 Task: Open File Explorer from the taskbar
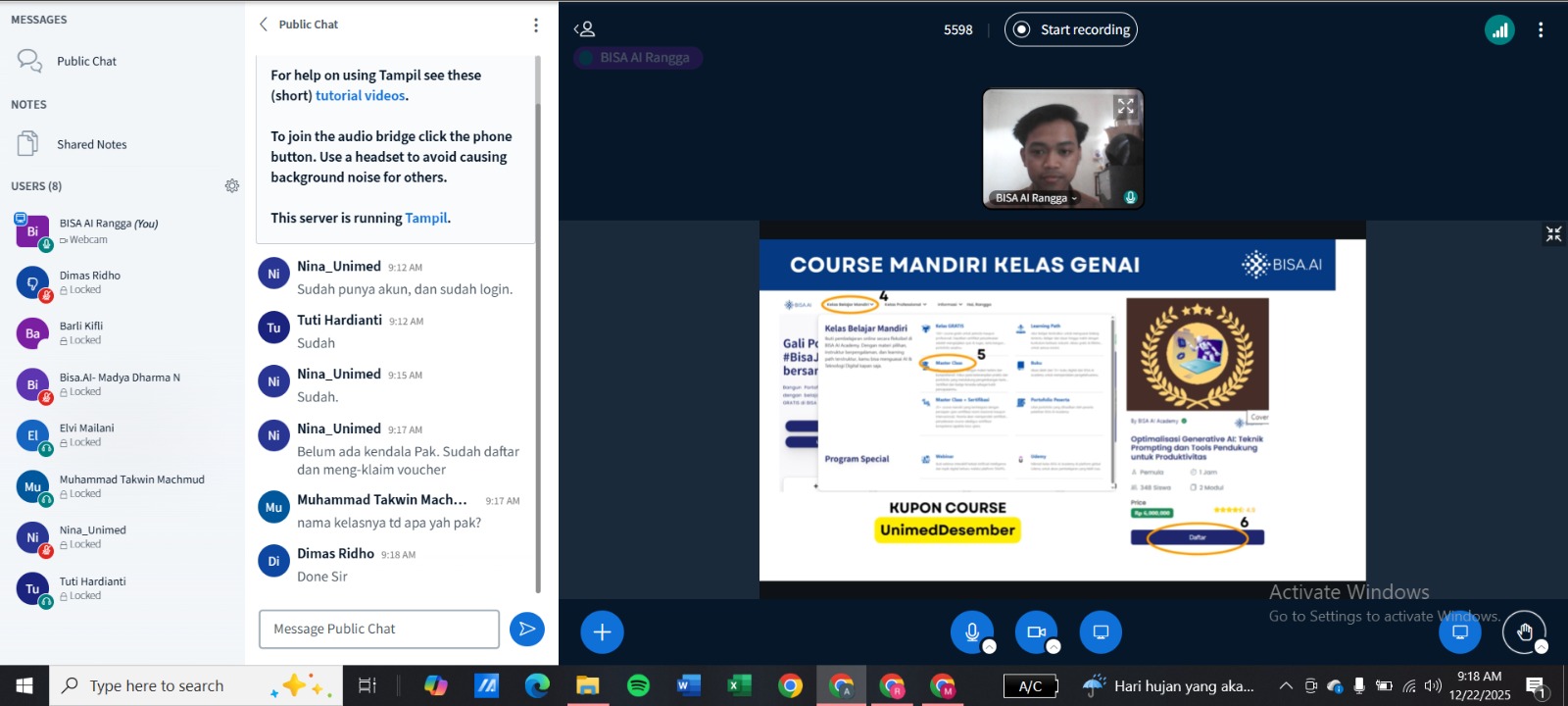(x=587, y=685)
